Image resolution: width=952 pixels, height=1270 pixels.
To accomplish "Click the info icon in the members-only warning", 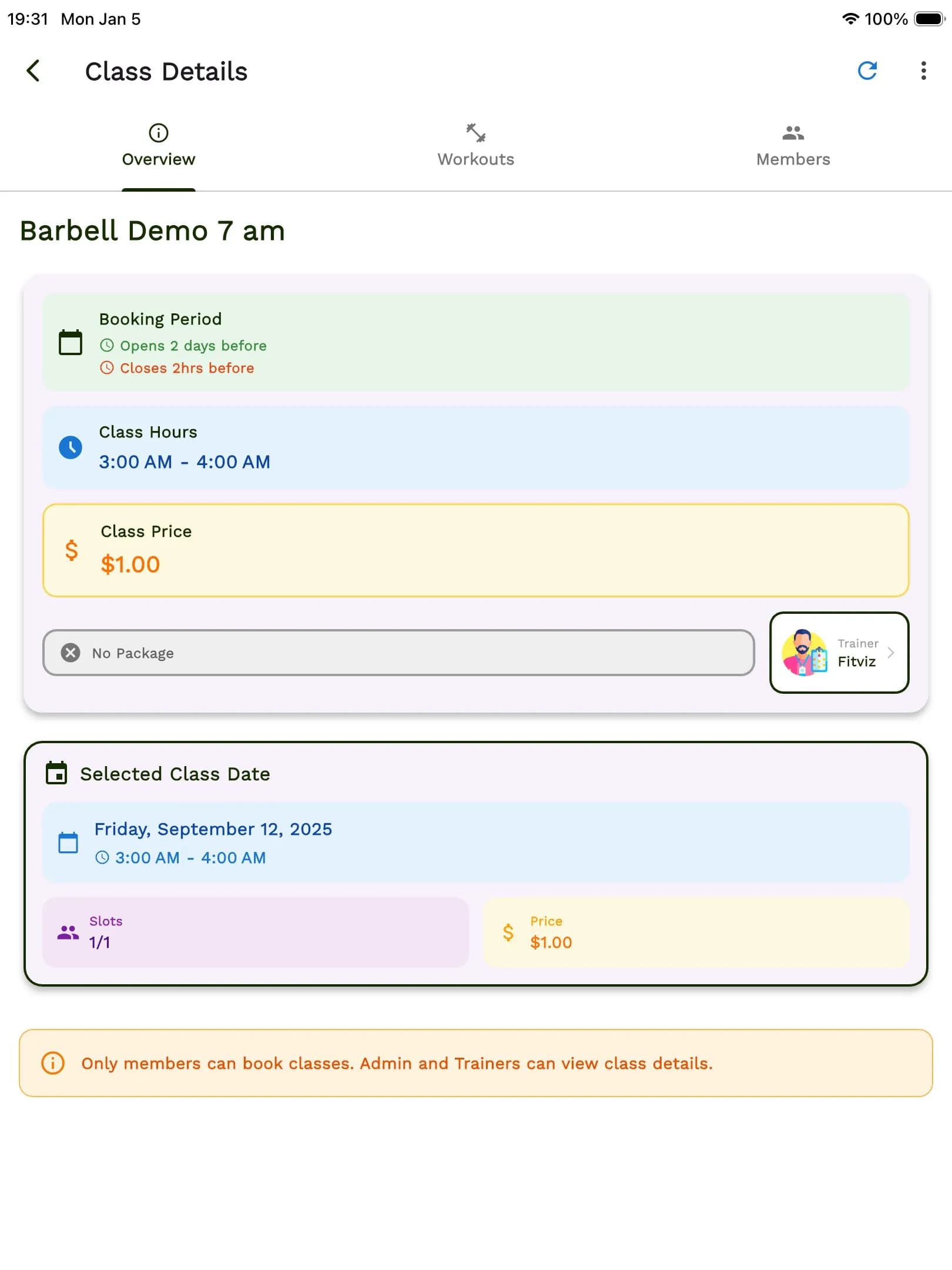I will (x=52, y=1064).
